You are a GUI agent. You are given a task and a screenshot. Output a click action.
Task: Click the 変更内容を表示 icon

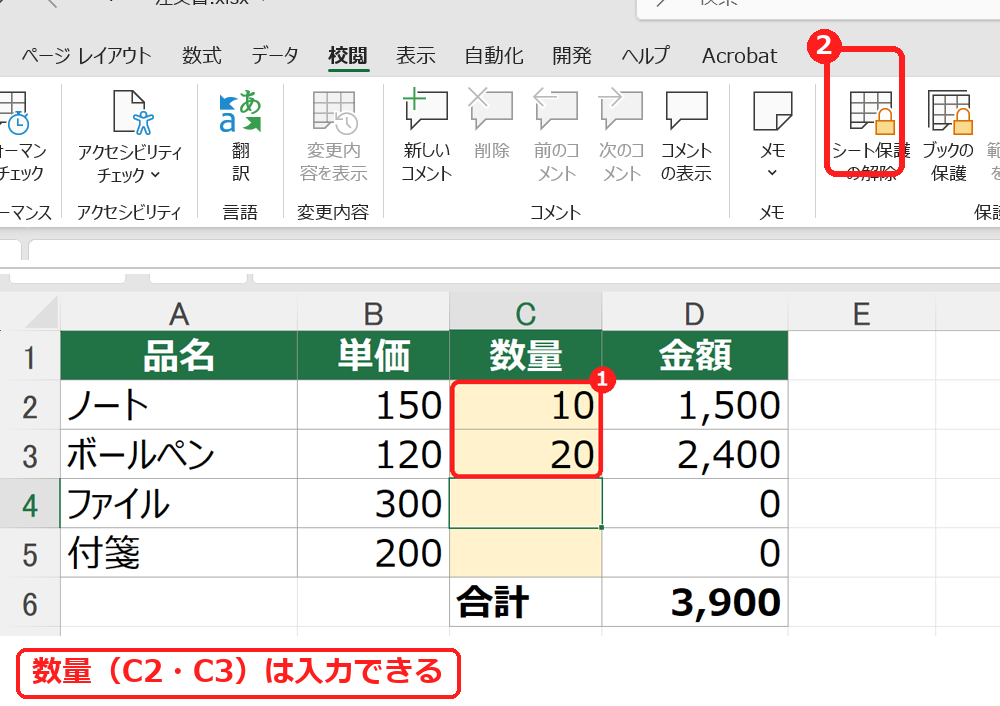334,112
